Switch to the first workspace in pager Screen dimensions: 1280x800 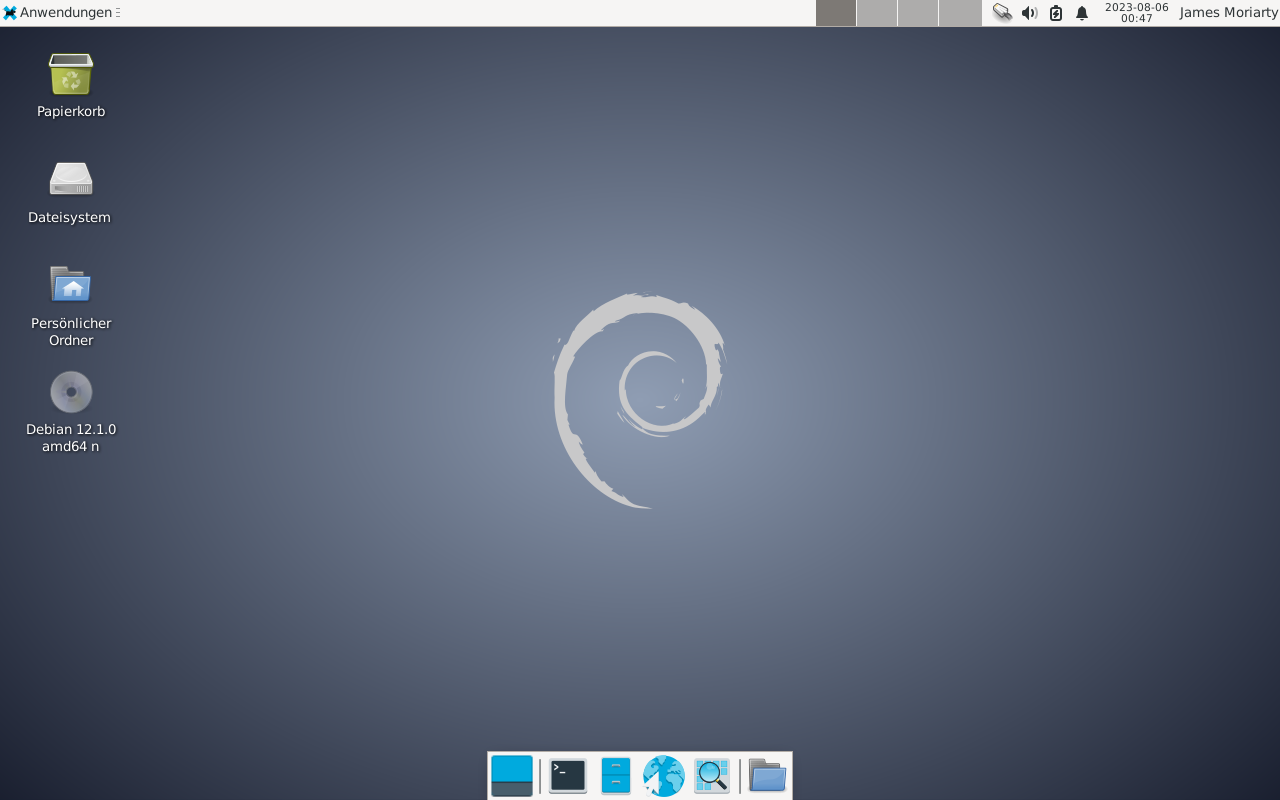tap(836, 13)
